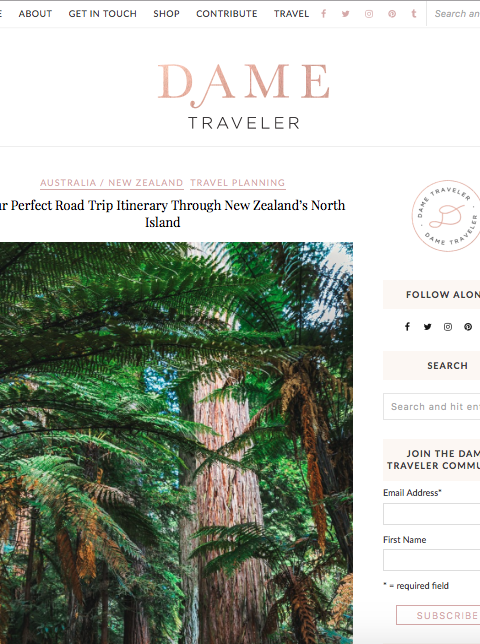Open Instagram icon in top navigation bar
The height and width of the screenshot is (644, 480).
[x=369, y=14]
